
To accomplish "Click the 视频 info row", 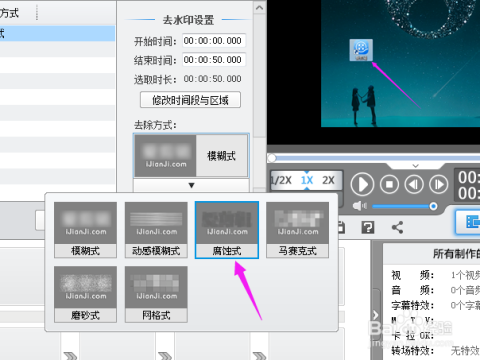I will coord(435,275).
